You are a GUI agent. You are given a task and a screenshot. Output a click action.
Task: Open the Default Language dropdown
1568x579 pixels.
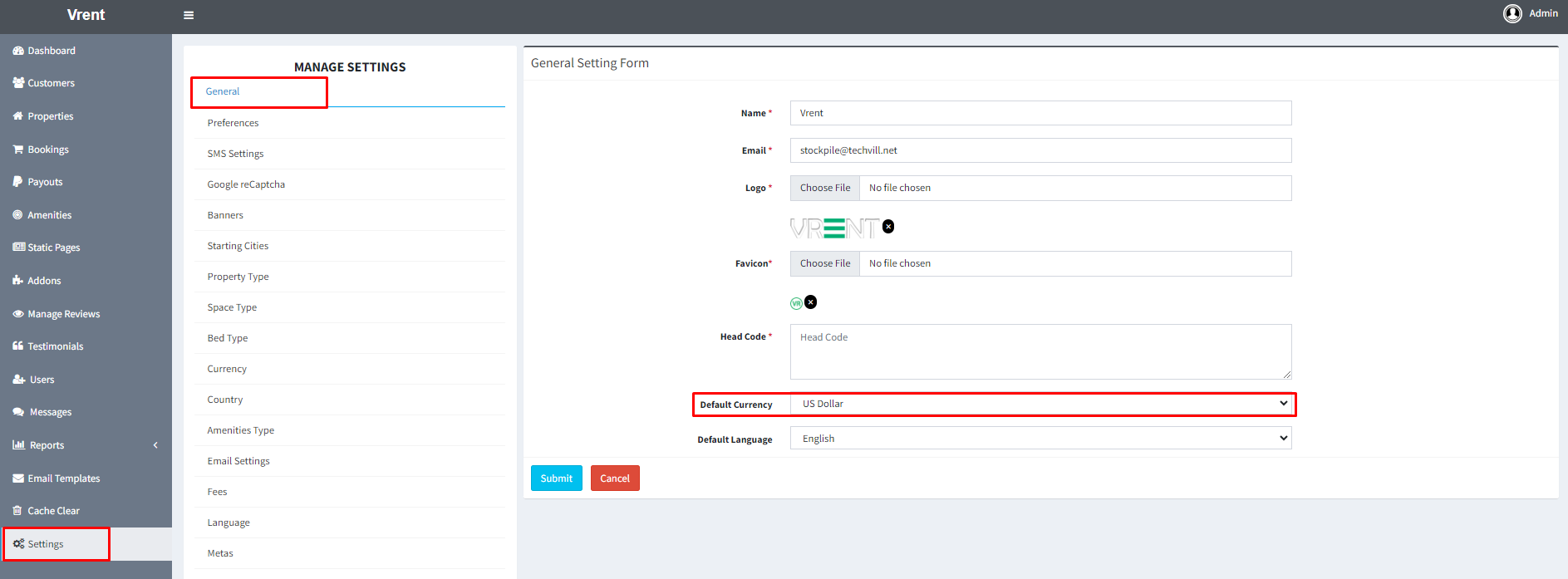click(x=1040, y=439)
